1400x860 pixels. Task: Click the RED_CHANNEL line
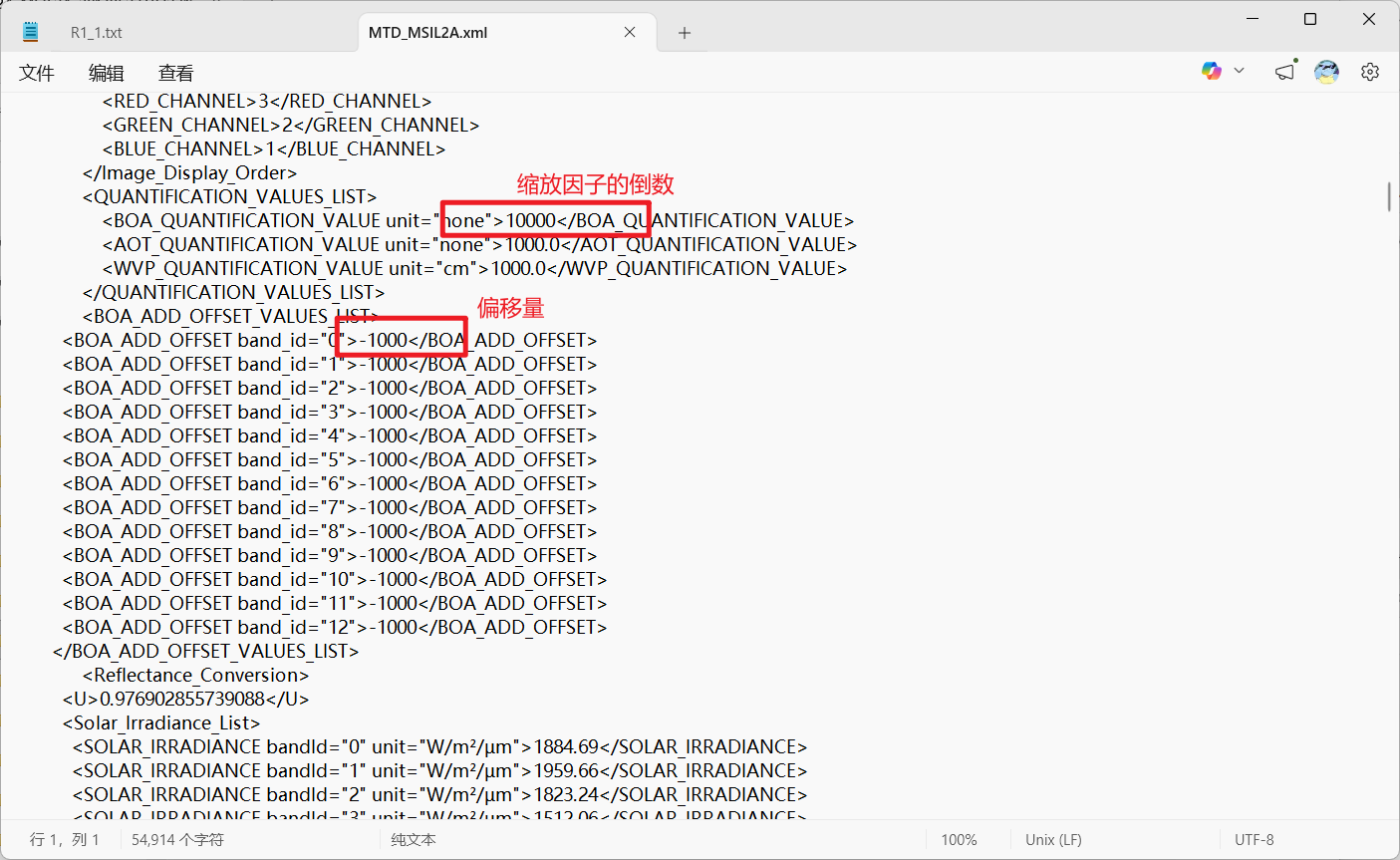(267, 101)
